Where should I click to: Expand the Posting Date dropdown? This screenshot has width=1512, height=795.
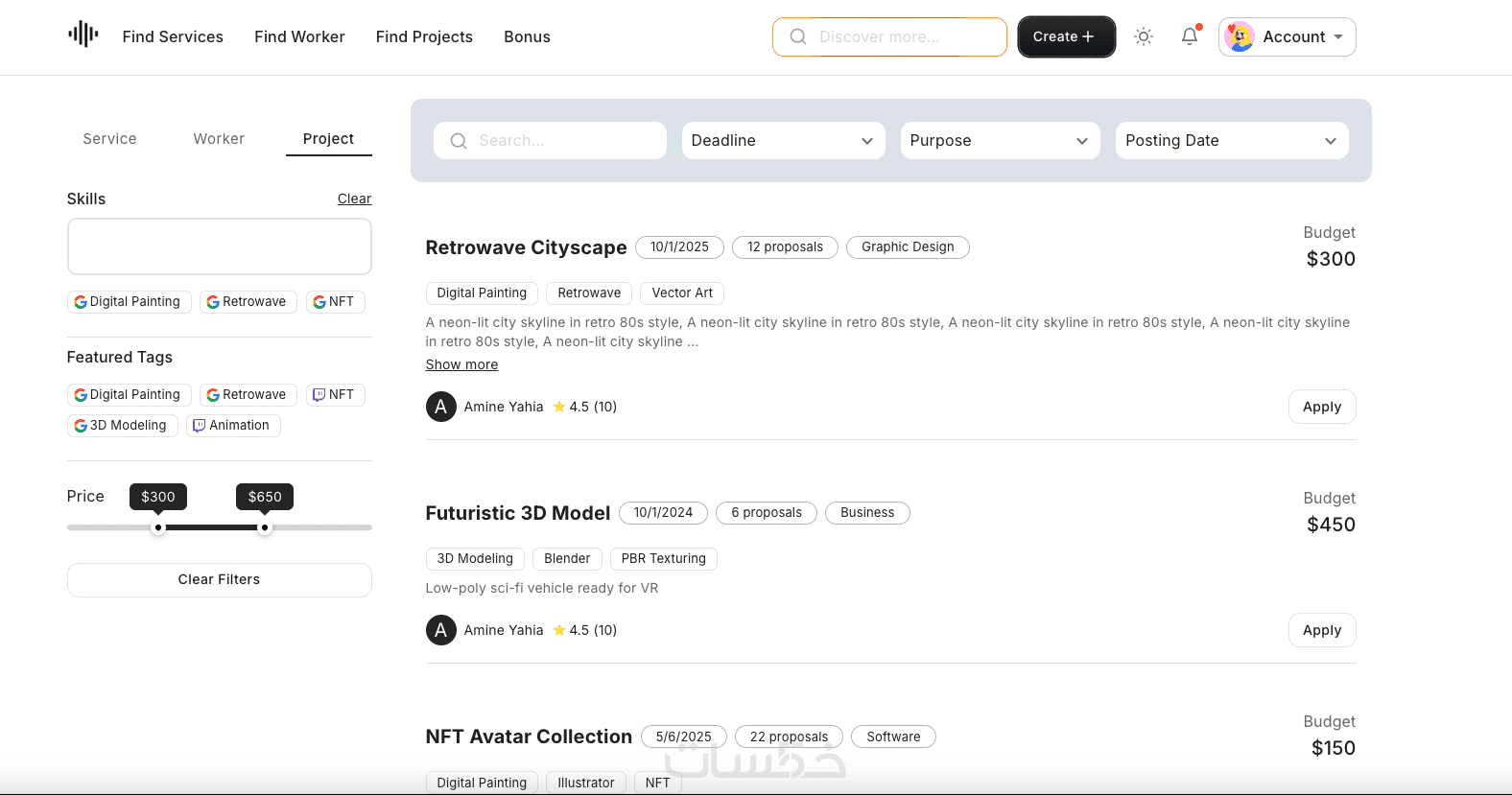[1231, 140]
